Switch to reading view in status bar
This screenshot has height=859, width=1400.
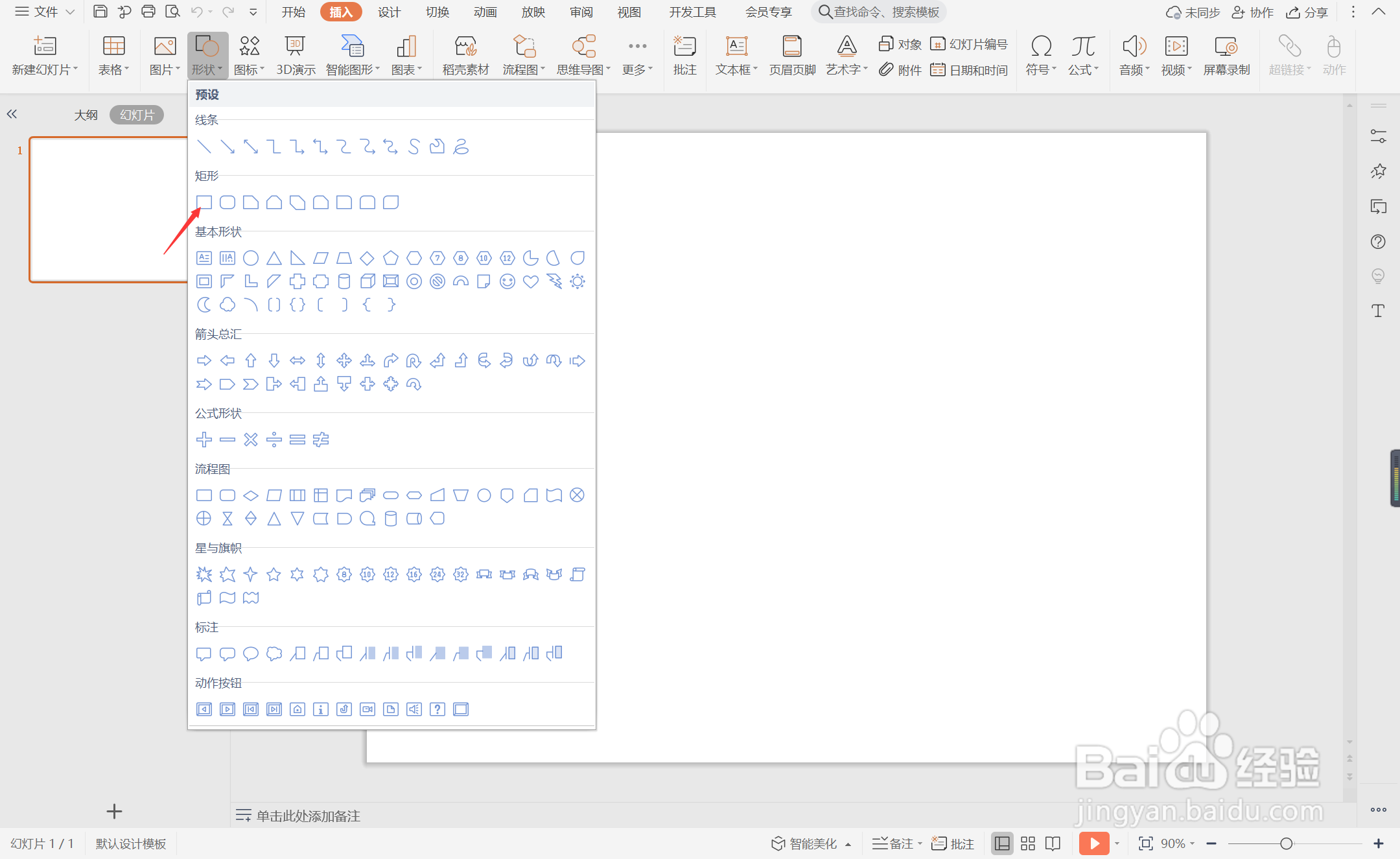pyautogui.click(x=1053, y=843)
